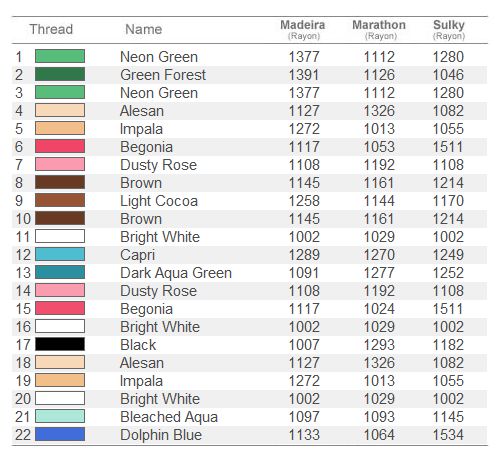500x456 pixels.
Task: Select the Bright White swatch in row 11
Action: [x=60, y=236]
